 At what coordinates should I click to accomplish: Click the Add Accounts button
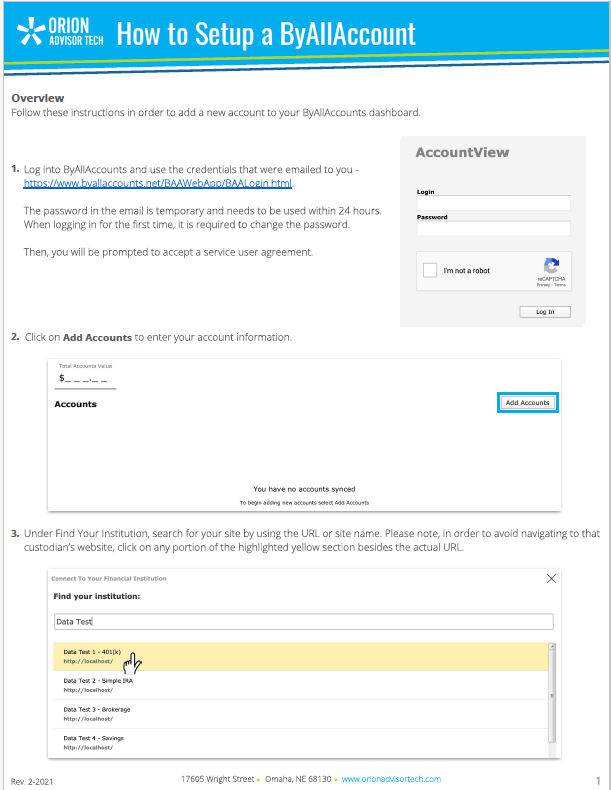(x=527, y=403)
